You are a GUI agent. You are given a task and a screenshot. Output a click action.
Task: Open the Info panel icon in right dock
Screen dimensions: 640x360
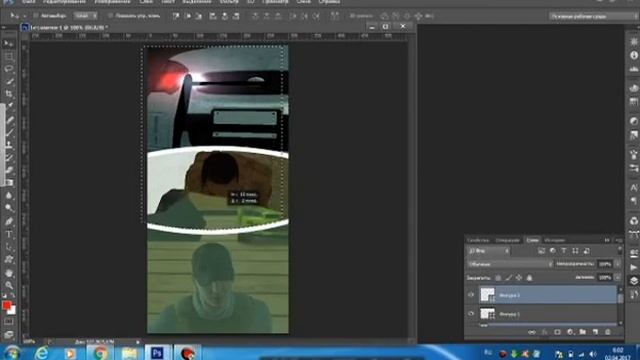[x=633, y=55]
